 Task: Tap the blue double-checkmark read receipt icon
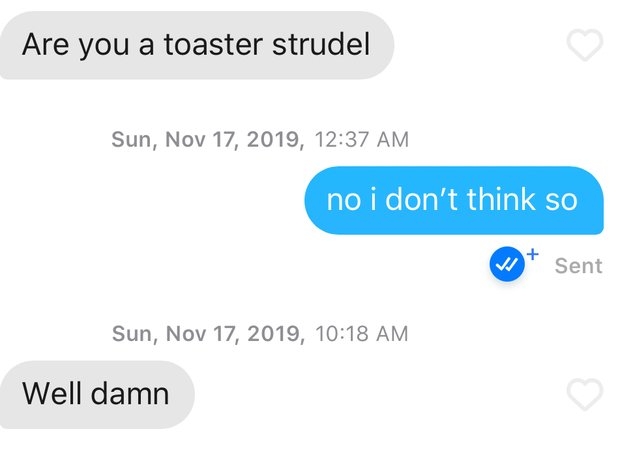tap(507, 264)
